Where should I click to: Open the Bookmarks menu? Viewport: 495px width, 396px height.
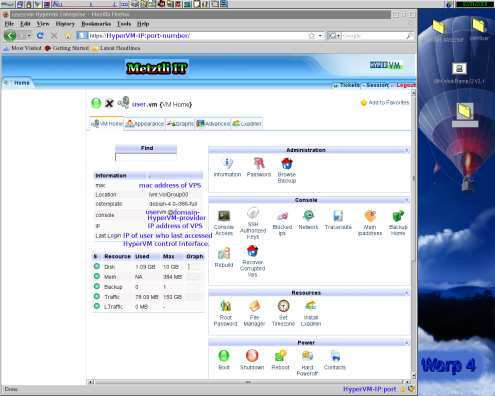point(96,24)
